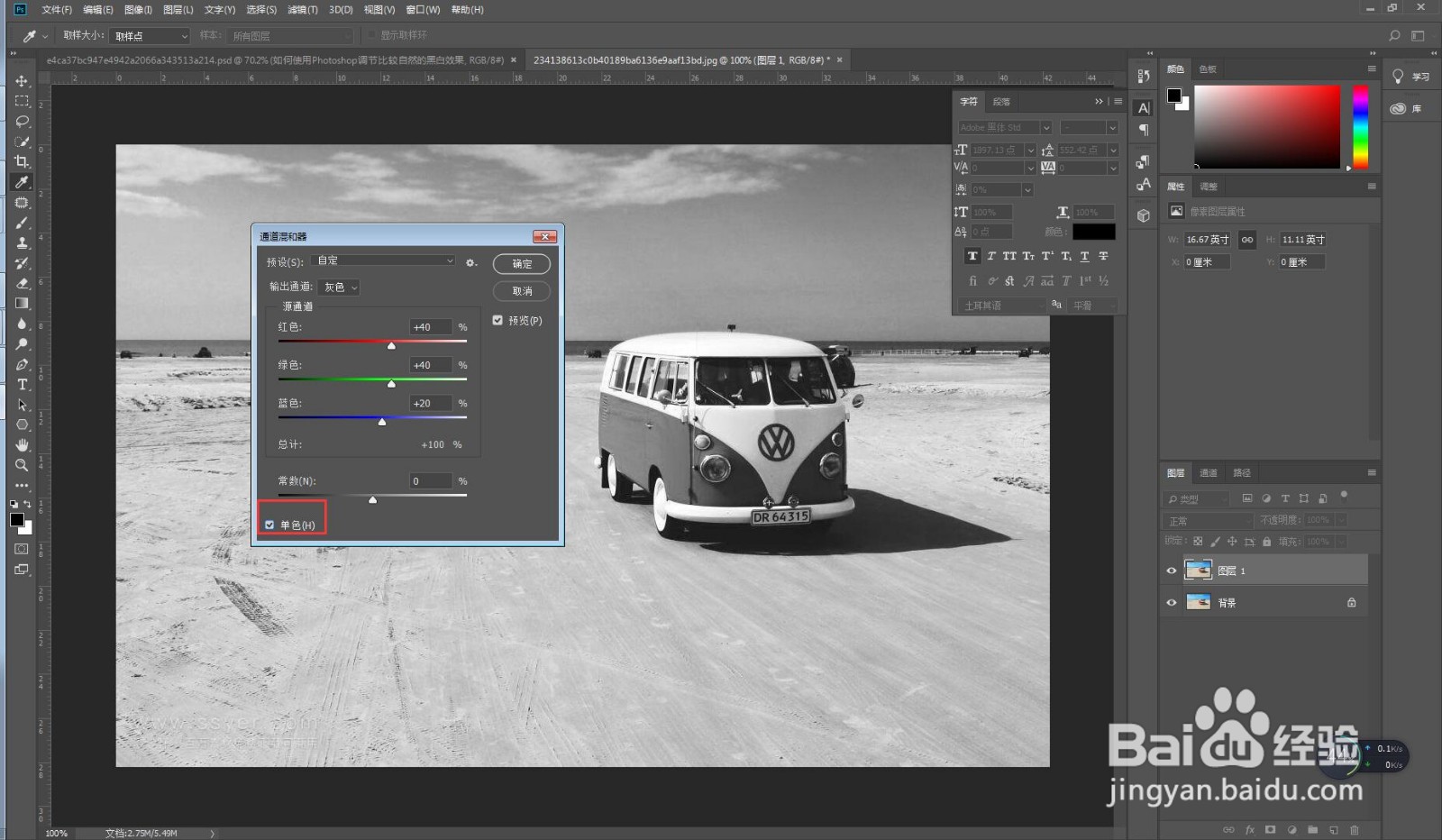This screenshot has width=1442, height=840.
Task: Select the Pen tool
Action: coord(22,364)
